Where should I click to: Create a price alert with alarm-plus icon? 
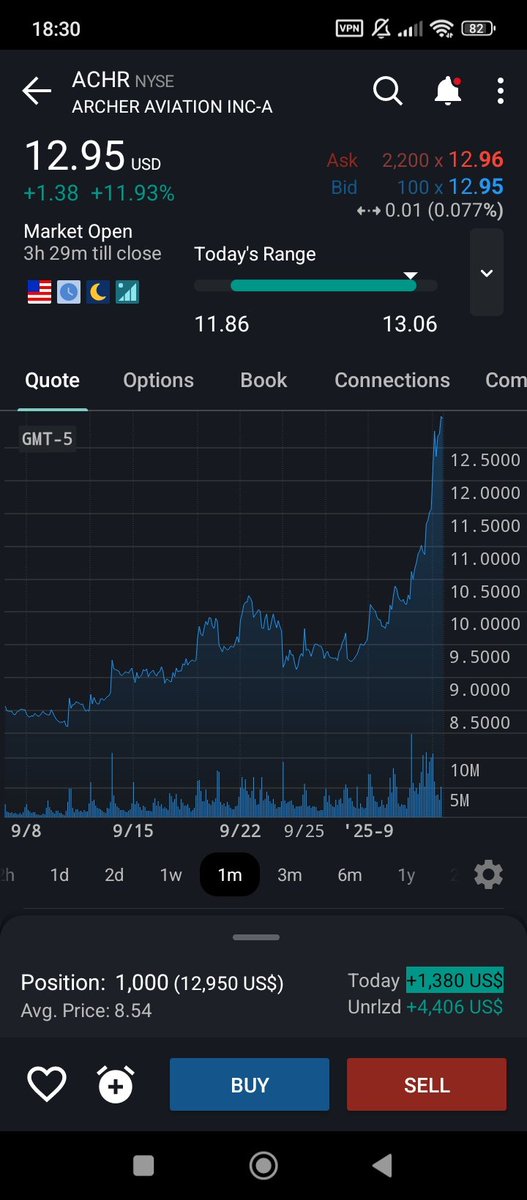tap(116, 1084)
